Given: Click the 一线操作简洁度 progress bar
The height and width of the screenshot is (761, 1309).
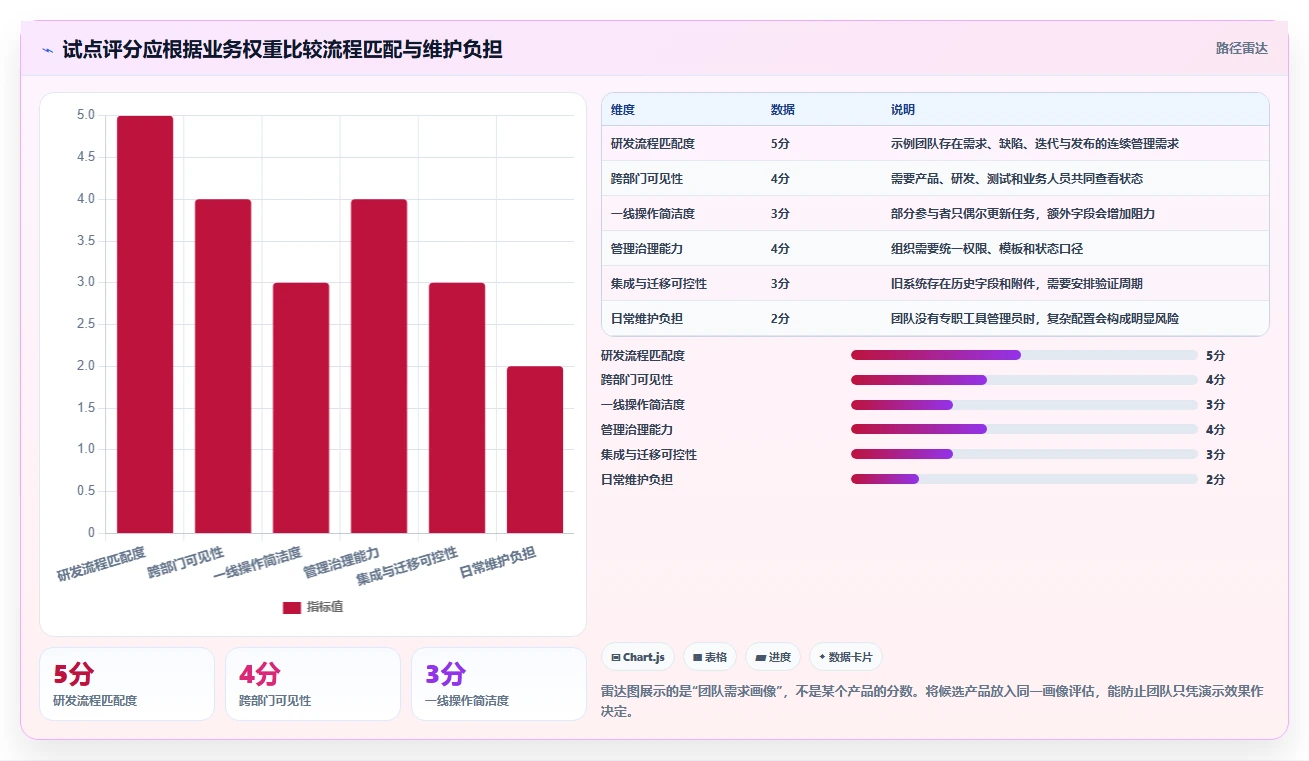Looking at the screenshot, I should [x=1024, y=405].
